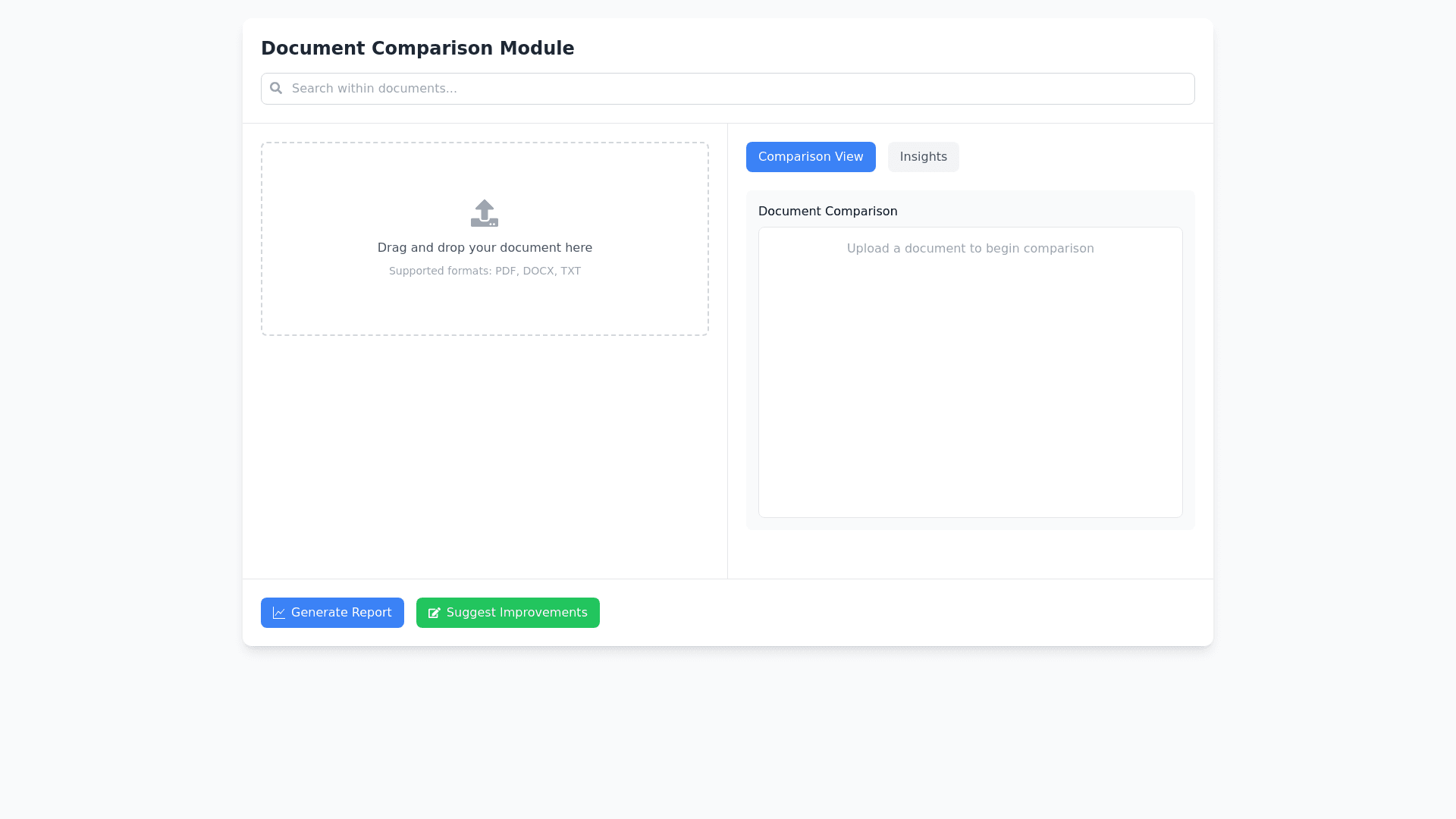Image resolution: width=1456 pixels, height=819 pixels.
Task: Select the Comparison View tab
Action: (810, 157)
